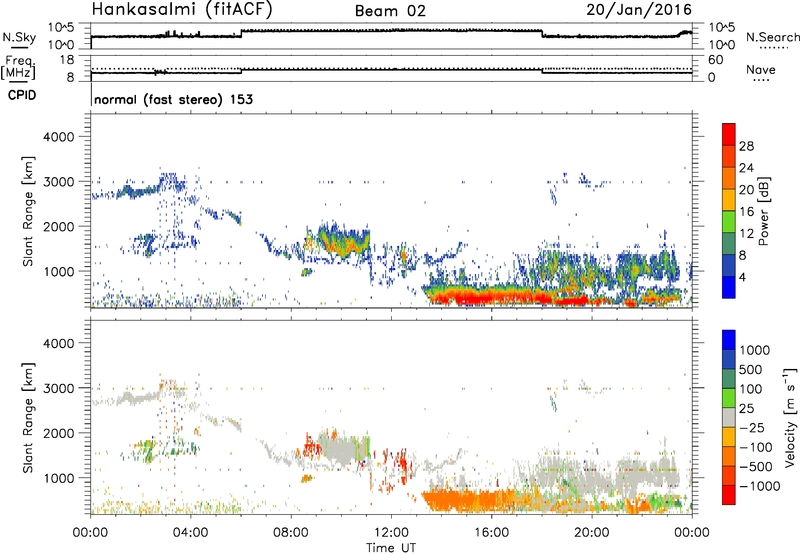This screenshot has width=800, height=554.
Task: Click the N.Sky axis label
Action: point(19,37)
